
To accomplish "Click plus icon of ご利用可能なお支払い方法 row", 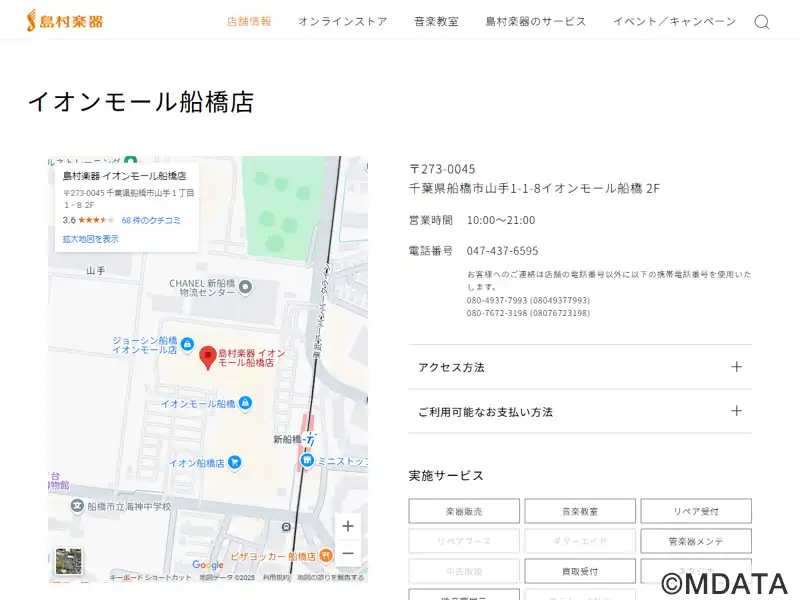I will (736, 411).
